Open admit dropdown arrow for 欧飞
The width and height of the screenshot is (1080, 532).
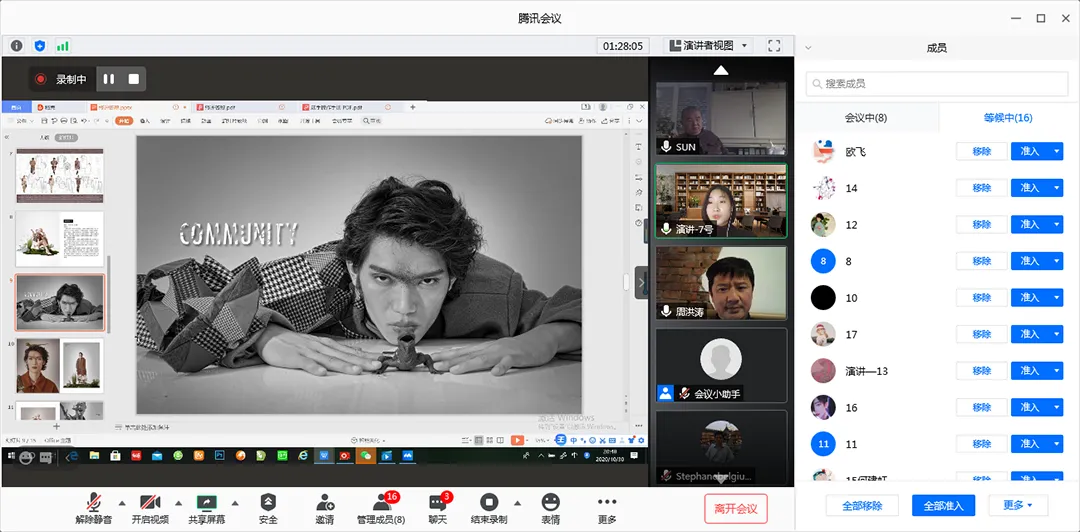click(1057, 151)
